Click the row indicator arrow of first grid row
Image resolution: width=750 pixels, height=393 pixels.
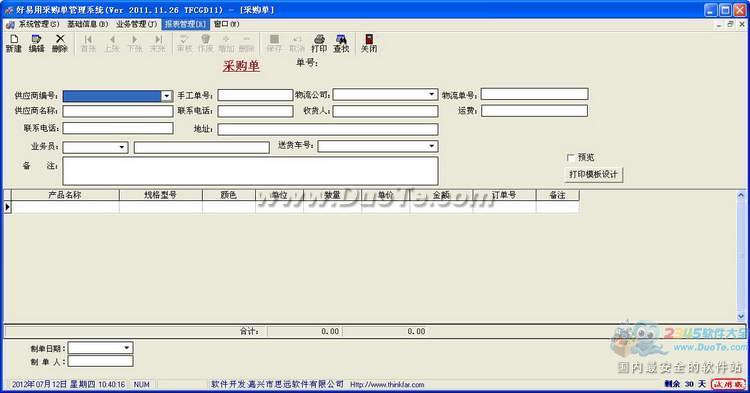pyautogui.click(x=8, y=207)
